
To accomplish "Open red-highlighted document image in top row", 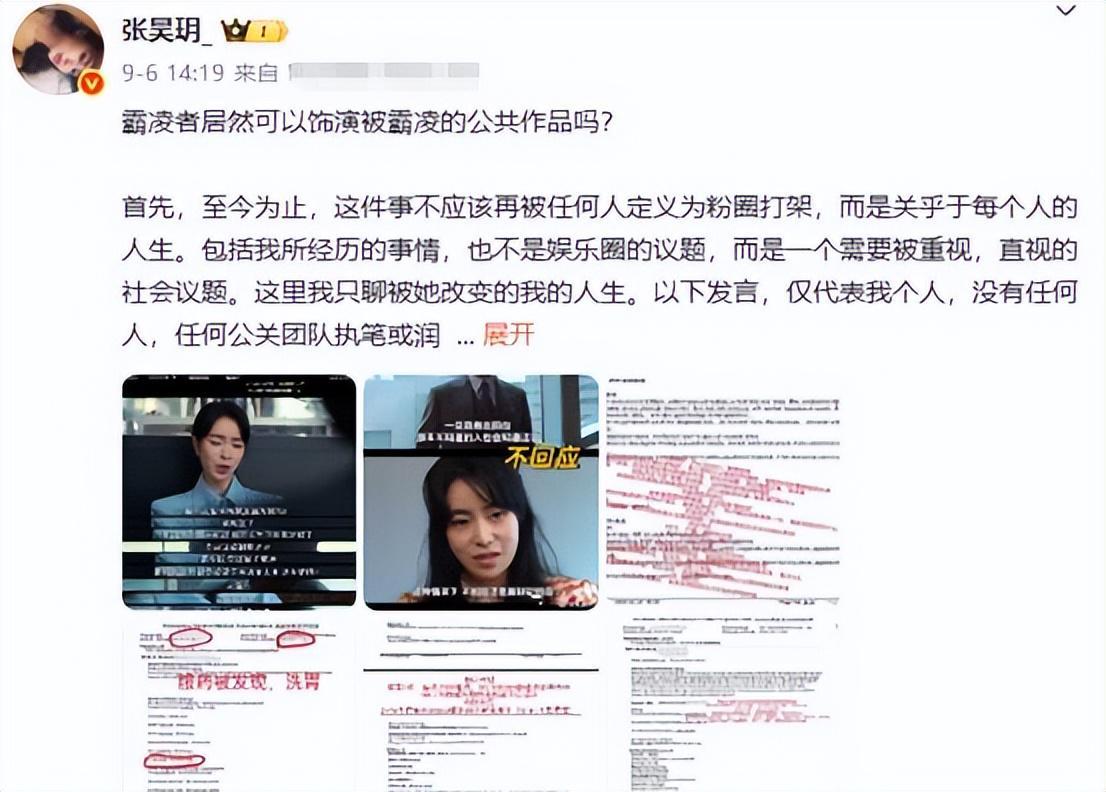I will (x=723, y=492).
